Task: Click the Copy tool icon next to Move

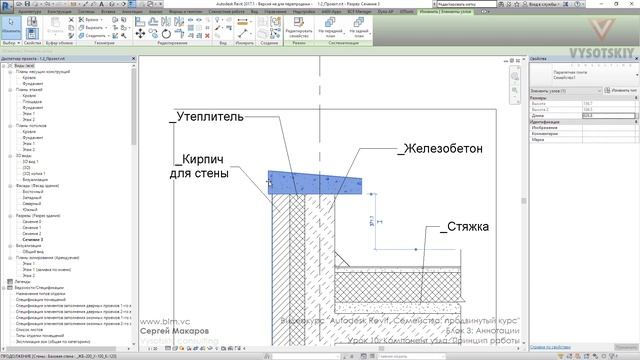Action: point(153,33)
